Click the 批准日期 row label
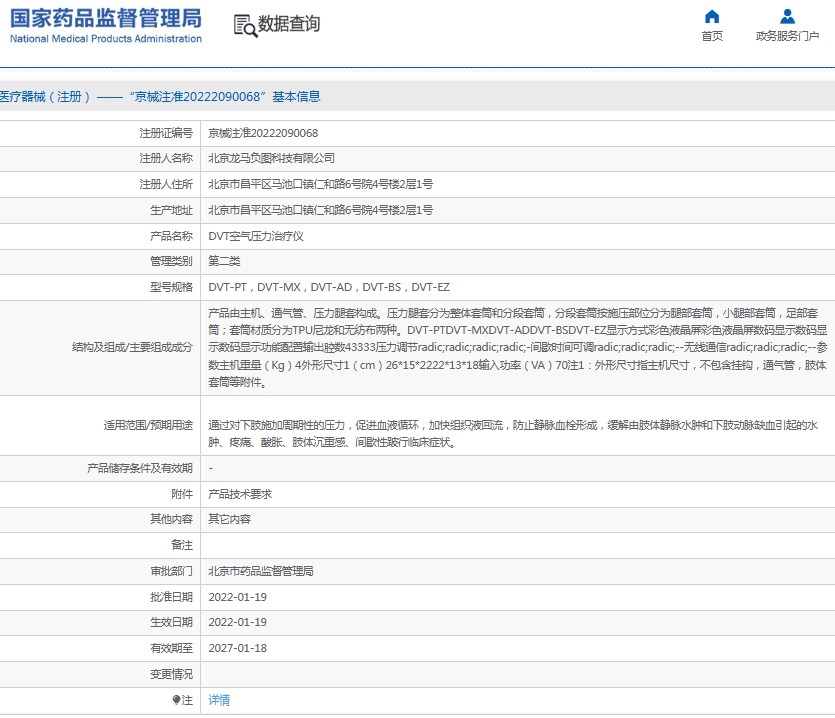Screen dimensions: 835x718 (x=171, y=597)
